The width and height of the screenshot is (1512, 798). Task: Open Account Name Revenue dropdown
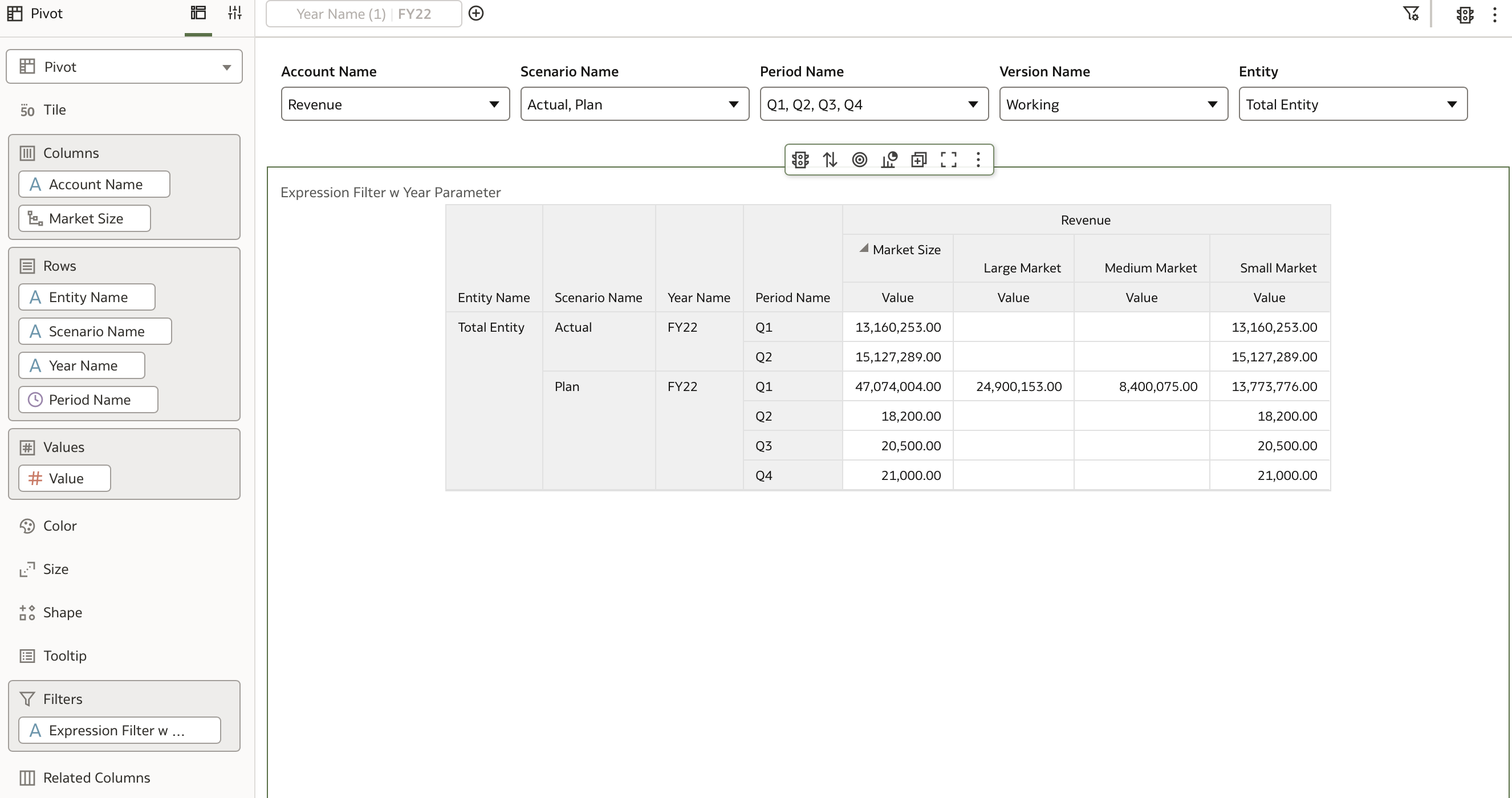[396, 104]
